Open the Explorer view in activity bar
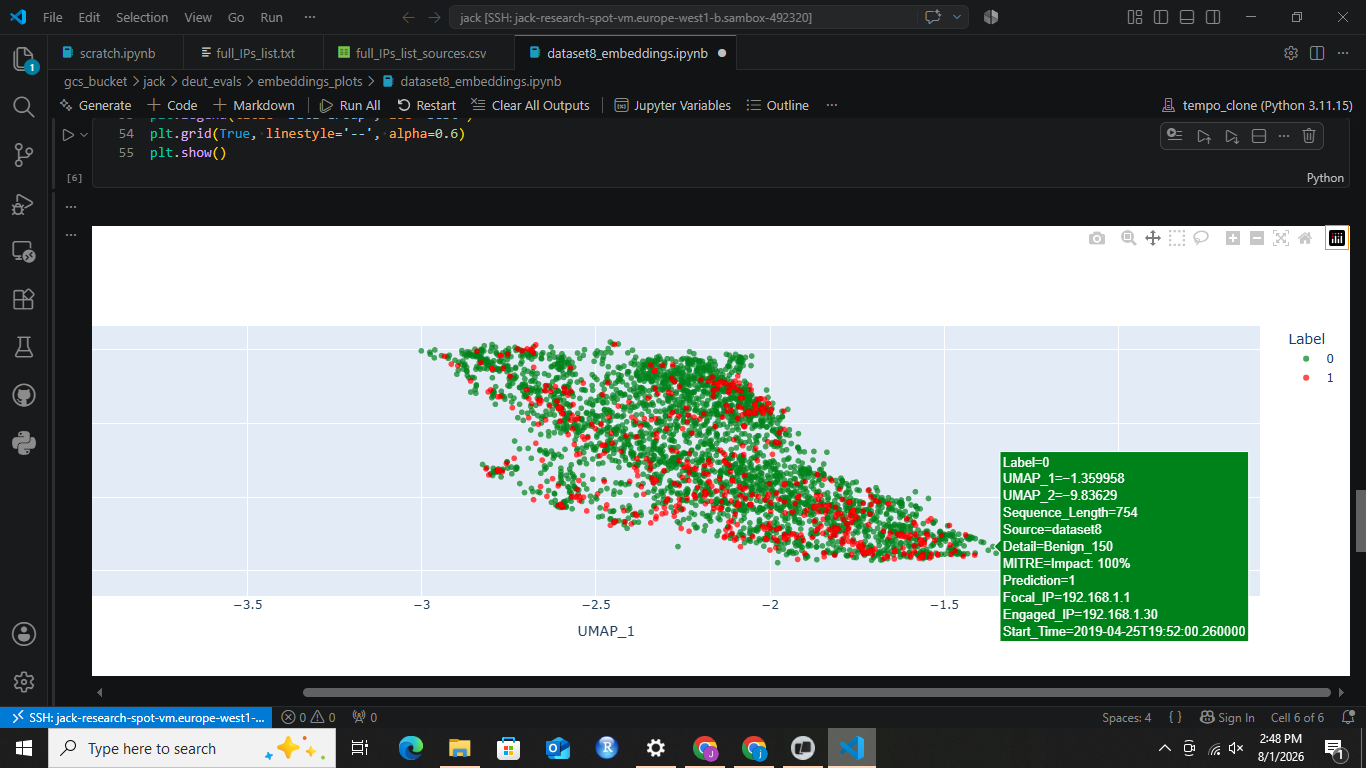The width and height of the screenshot is (1366, 768). (24, 59)
